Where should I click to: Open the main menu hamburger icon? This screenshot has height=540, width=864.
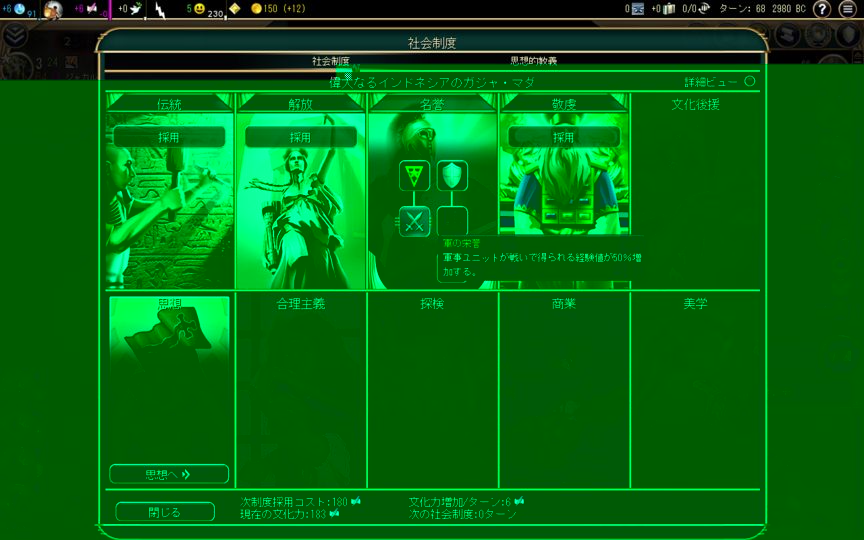[x=847, y=9]
